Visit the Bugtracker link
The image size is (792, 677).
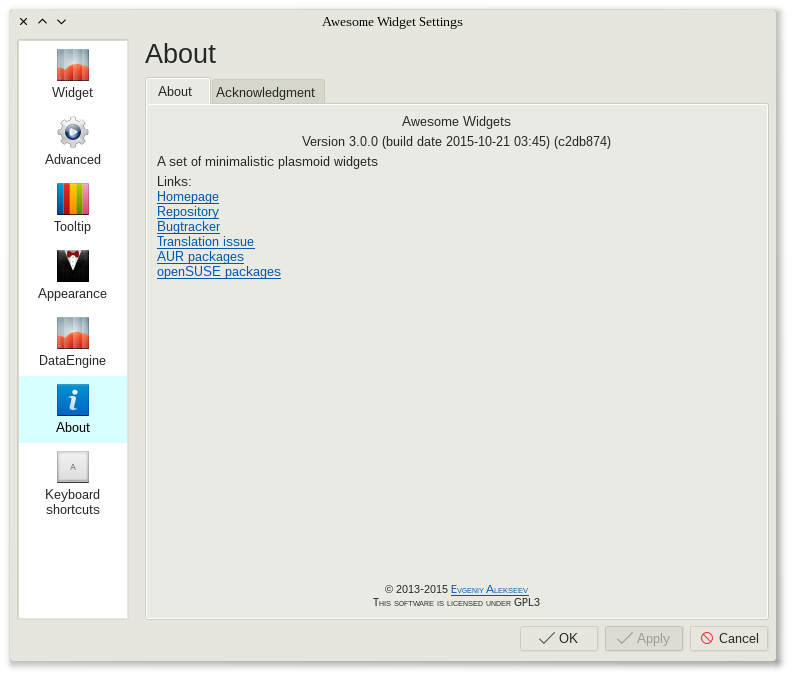[x=188, y=227]
